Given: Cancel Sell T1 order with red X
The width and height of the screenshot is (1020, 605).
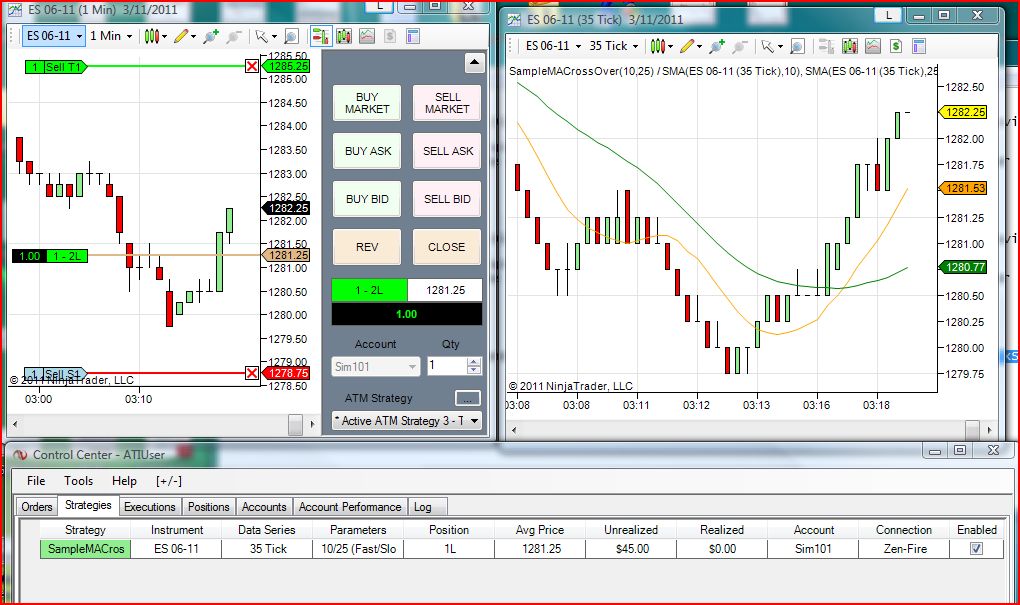Looking at the screenshot, I should click(252, 66).
